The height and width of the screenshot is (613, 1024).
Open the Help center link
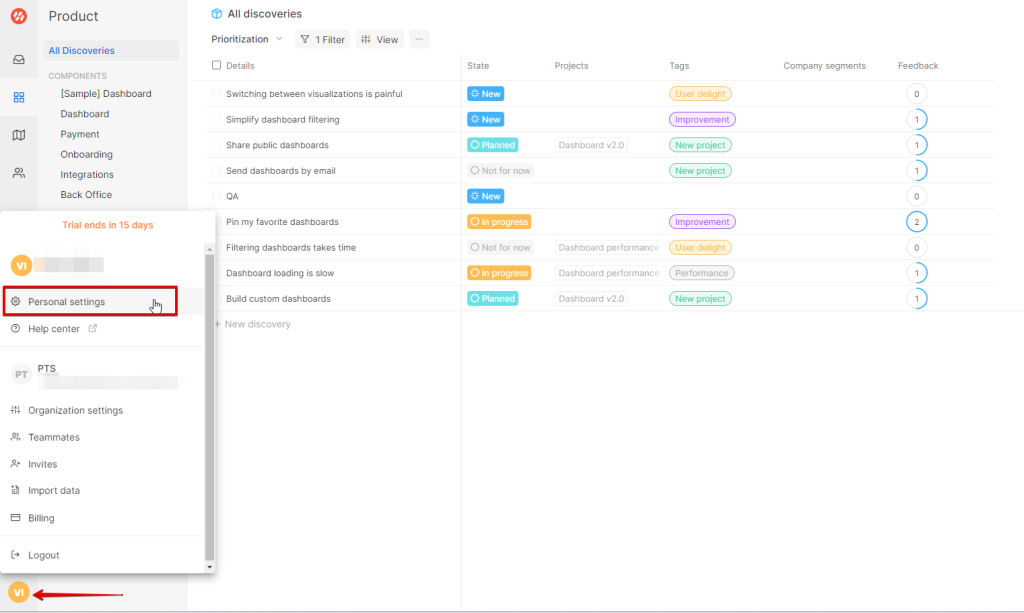54,329
